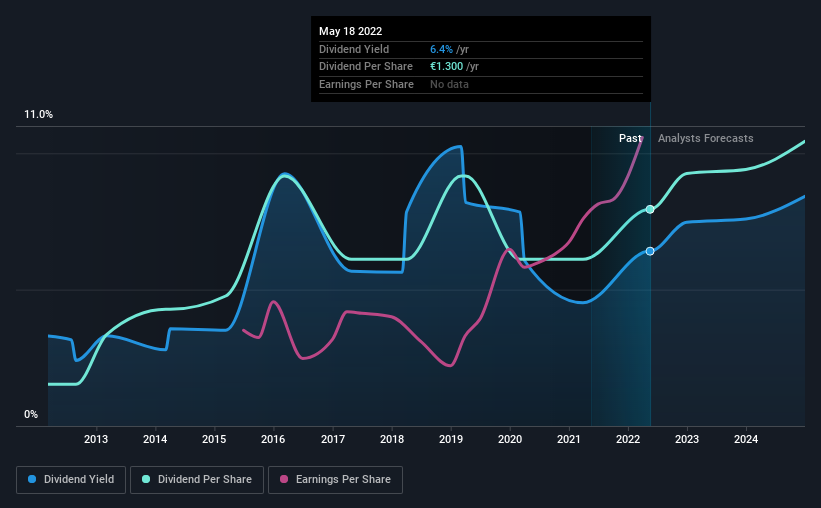Click the €1.300 dividend per share value

coord(447,67)
